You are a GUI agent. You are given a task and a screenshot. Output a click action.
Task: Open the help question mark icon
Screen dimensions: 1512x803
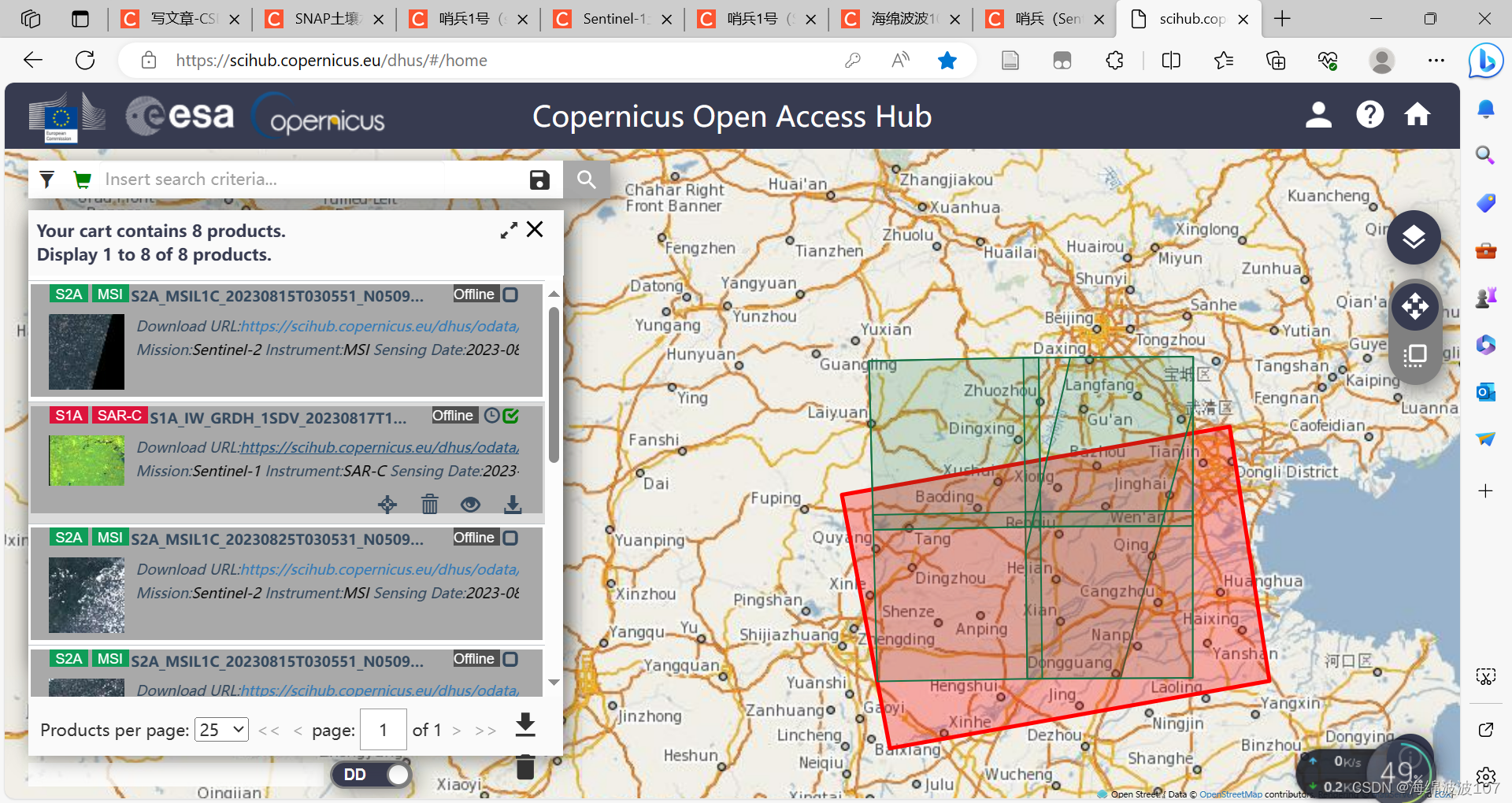[x=1370, y=115]
